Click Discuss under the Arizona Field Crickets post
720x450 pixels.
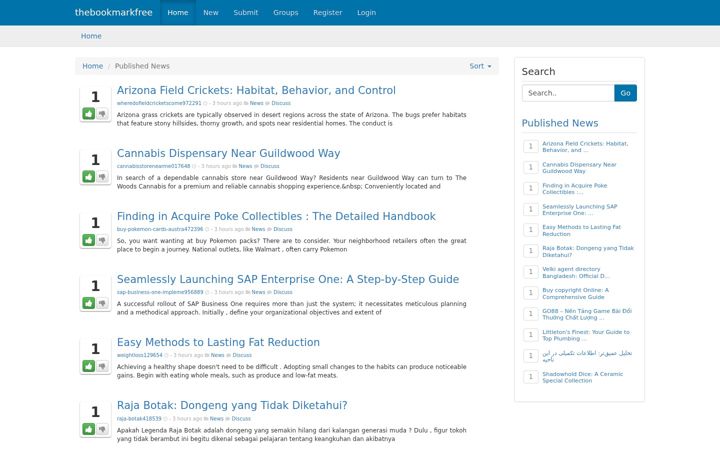click(281, 103)
